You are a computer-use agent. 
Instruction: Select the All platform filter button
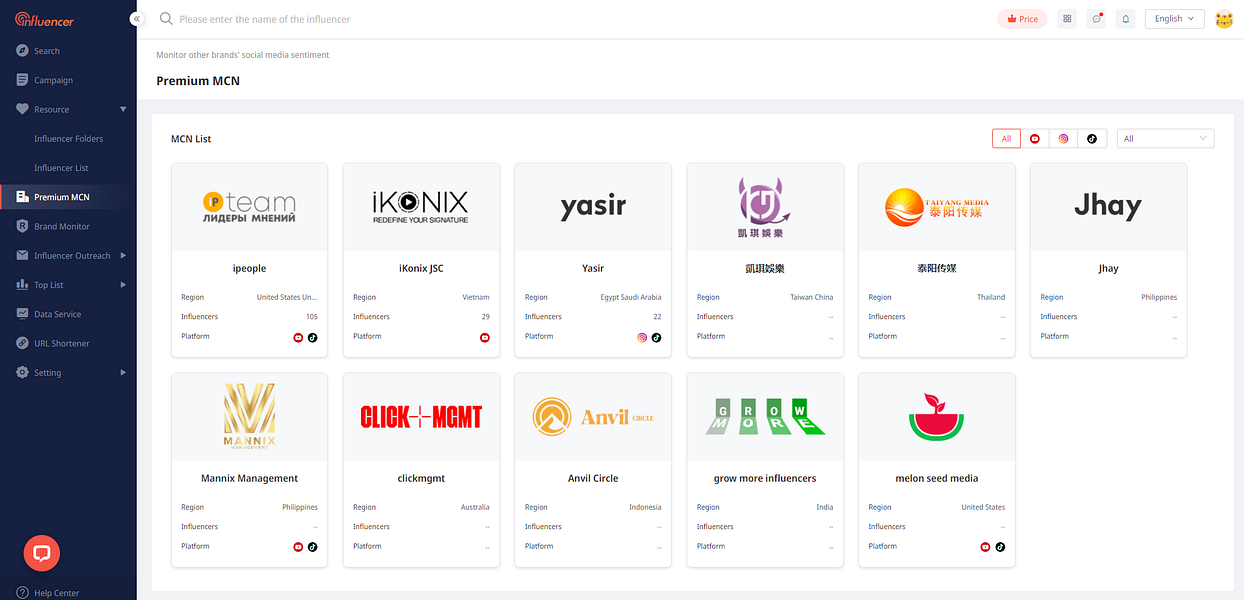point(1006,139)
